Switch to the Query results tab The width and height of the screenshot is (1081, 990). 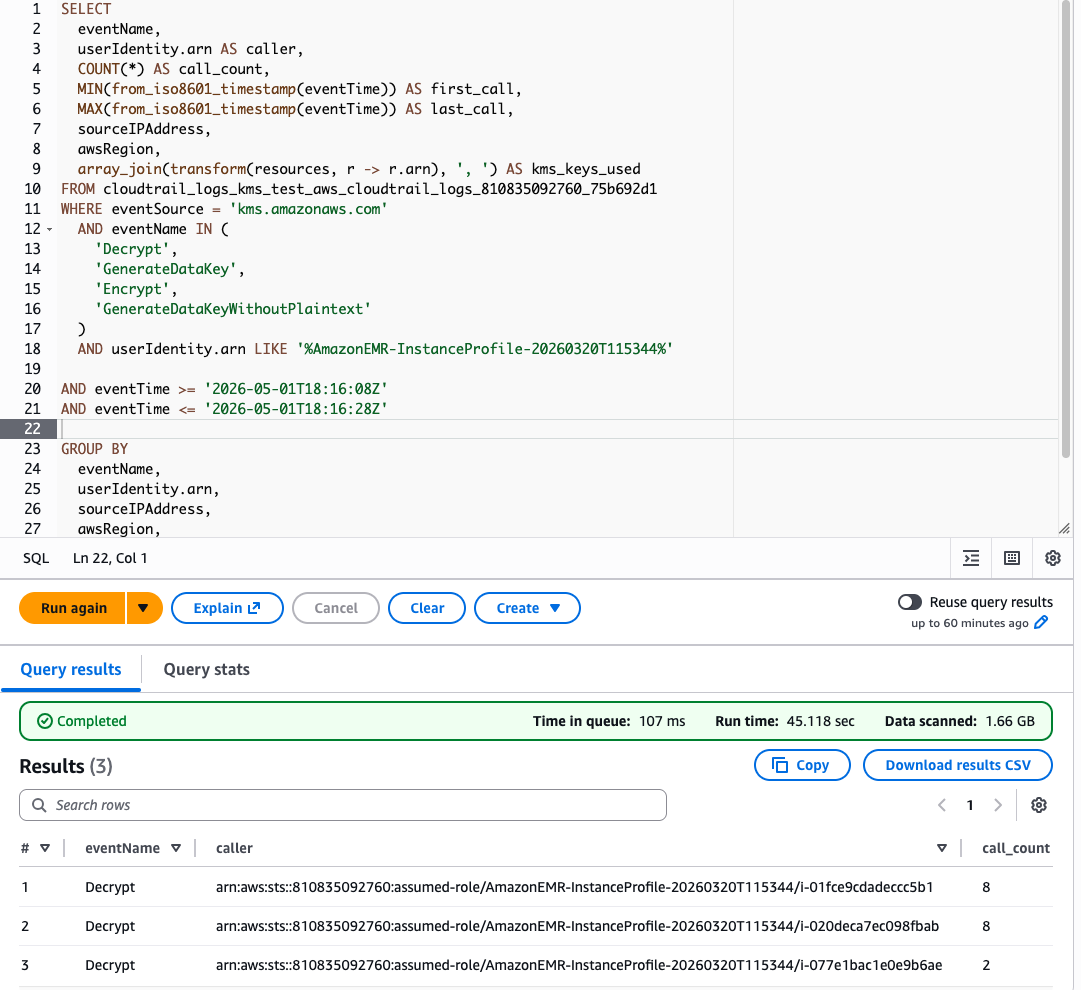[71, 669]
